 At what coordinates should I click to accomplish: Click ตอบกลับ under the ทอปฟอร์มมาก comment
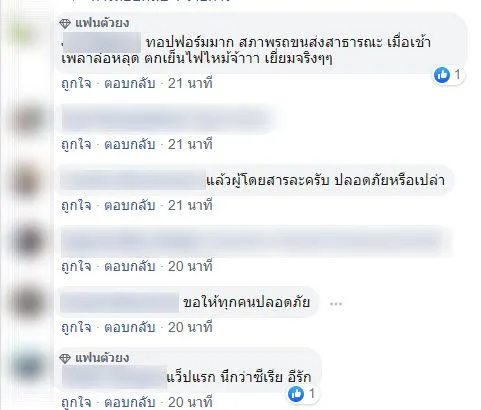(130, 83)
